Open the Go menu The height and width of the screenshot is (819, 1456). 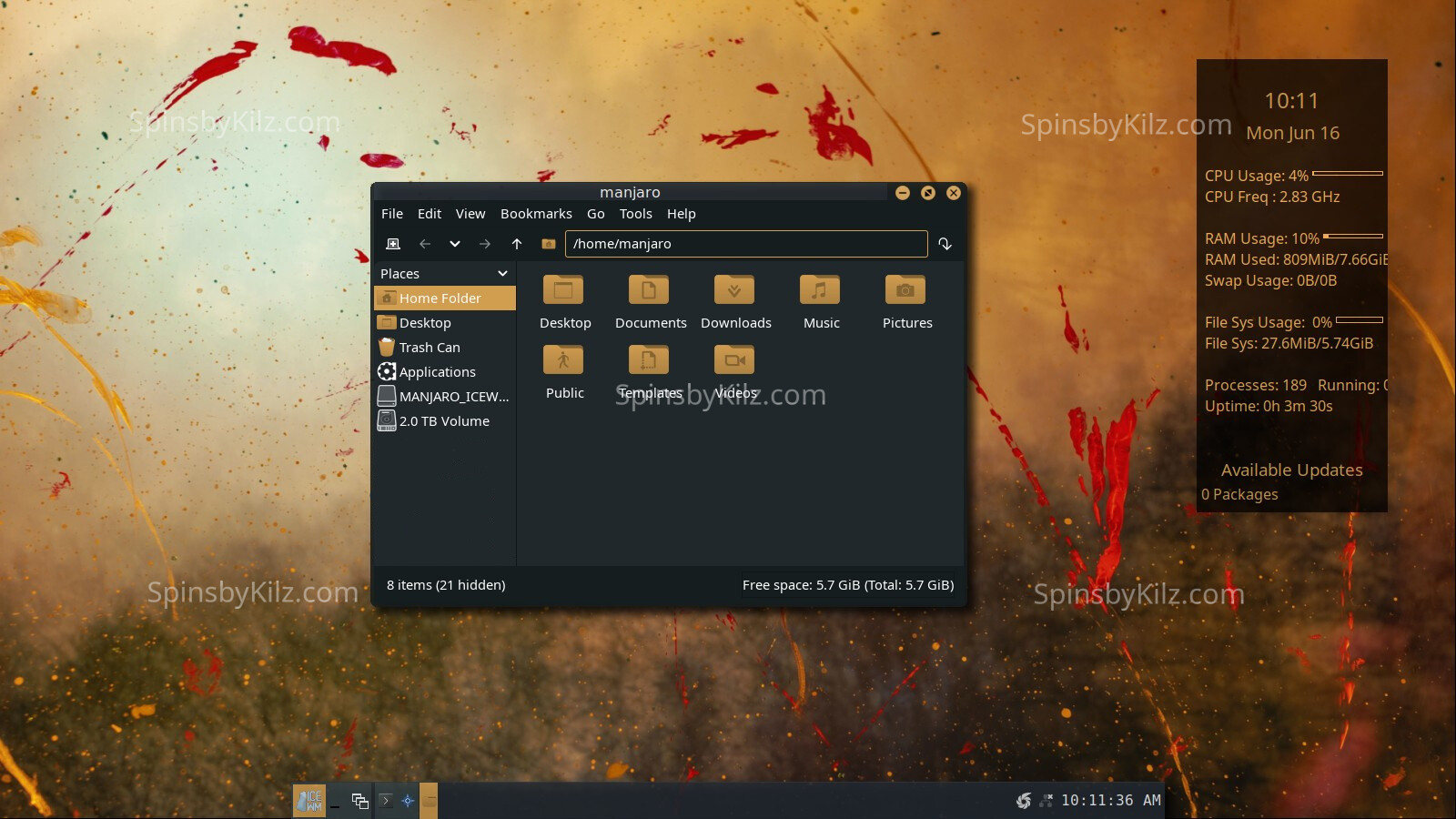point(596,214)
